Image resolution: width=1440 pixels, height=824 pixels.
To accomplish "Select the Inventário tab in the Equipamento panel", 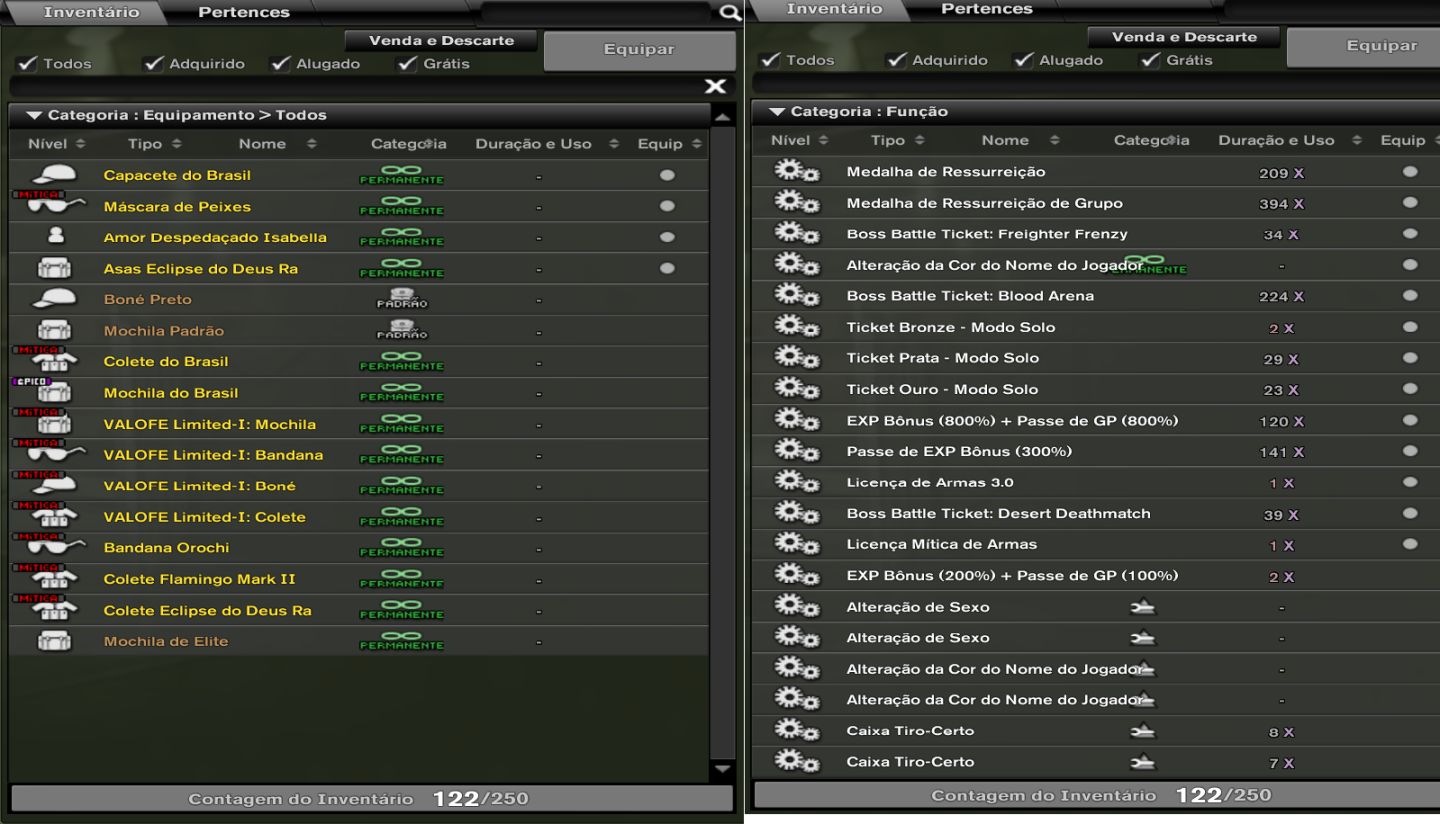I will [91, 13].
